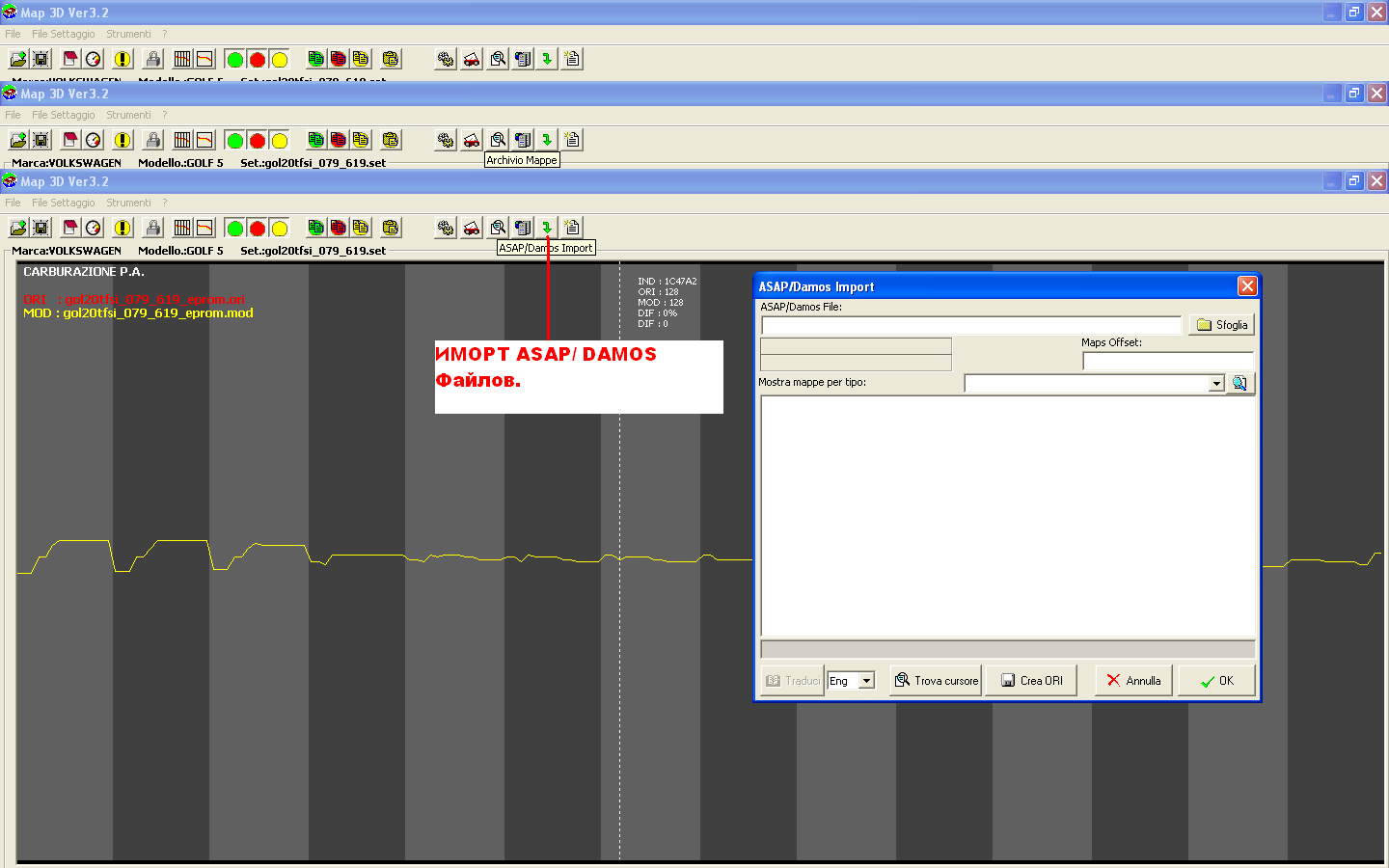This screenshot has width=1389, height=868.
Task: Click the Trova cursore button
Action: coord(935,681)
